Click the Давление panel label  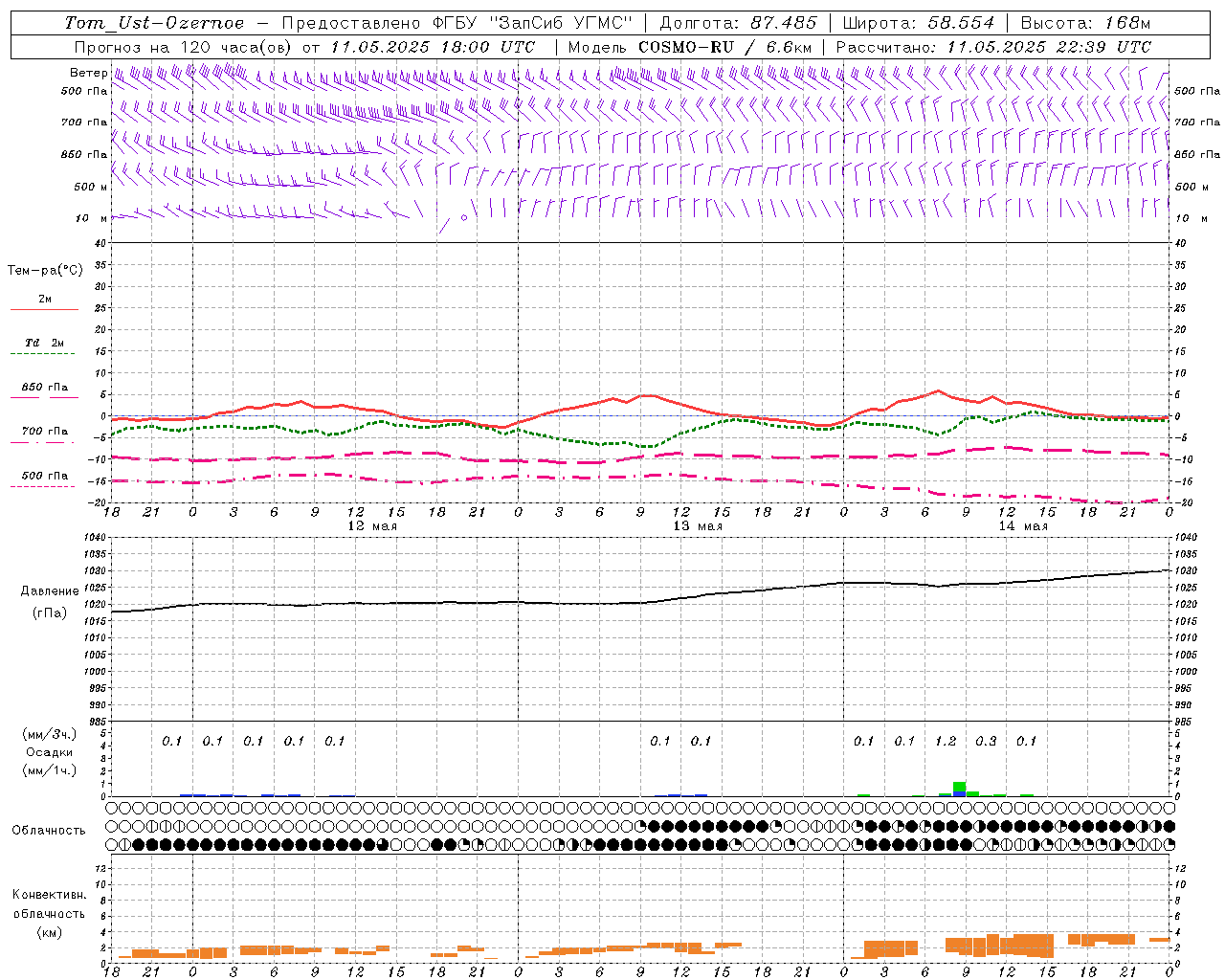pyautogui.click(x=49, y=591)
